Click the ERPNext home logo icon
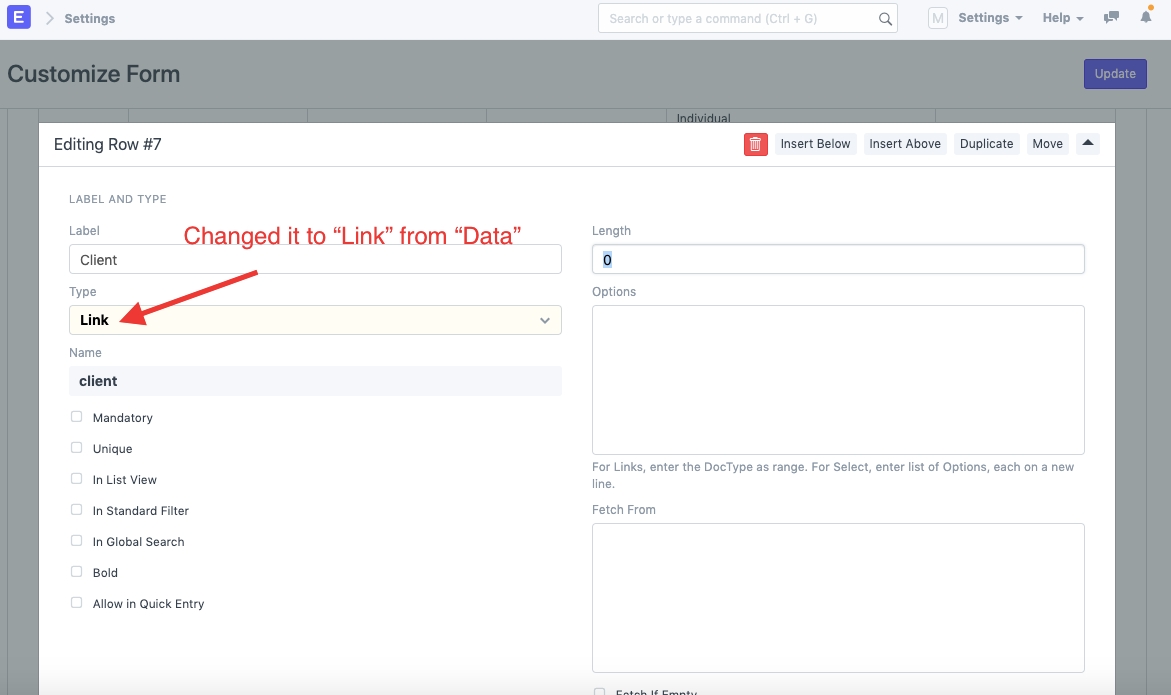This screenshot has height=695, width=1171. pos(19,18)
